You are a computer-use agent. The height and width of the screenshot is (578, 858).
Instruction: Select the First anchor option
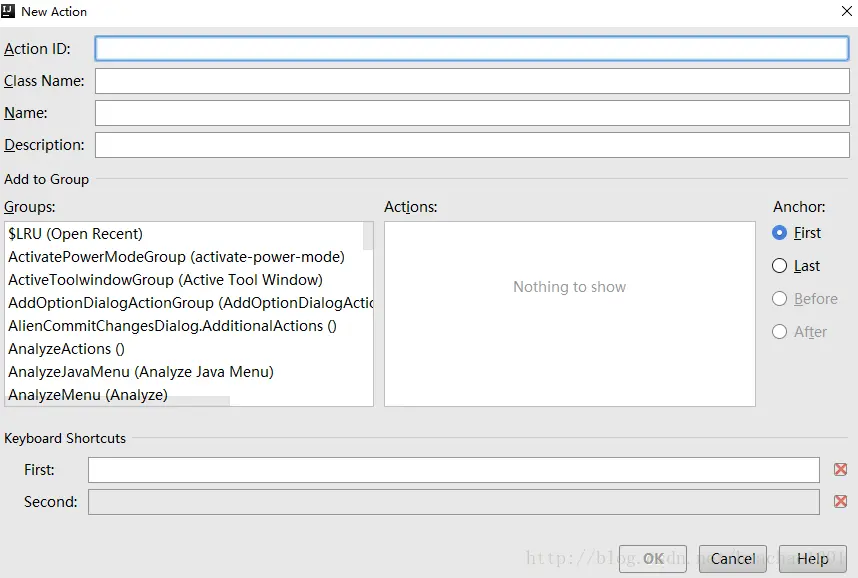(x=797, y=233)
